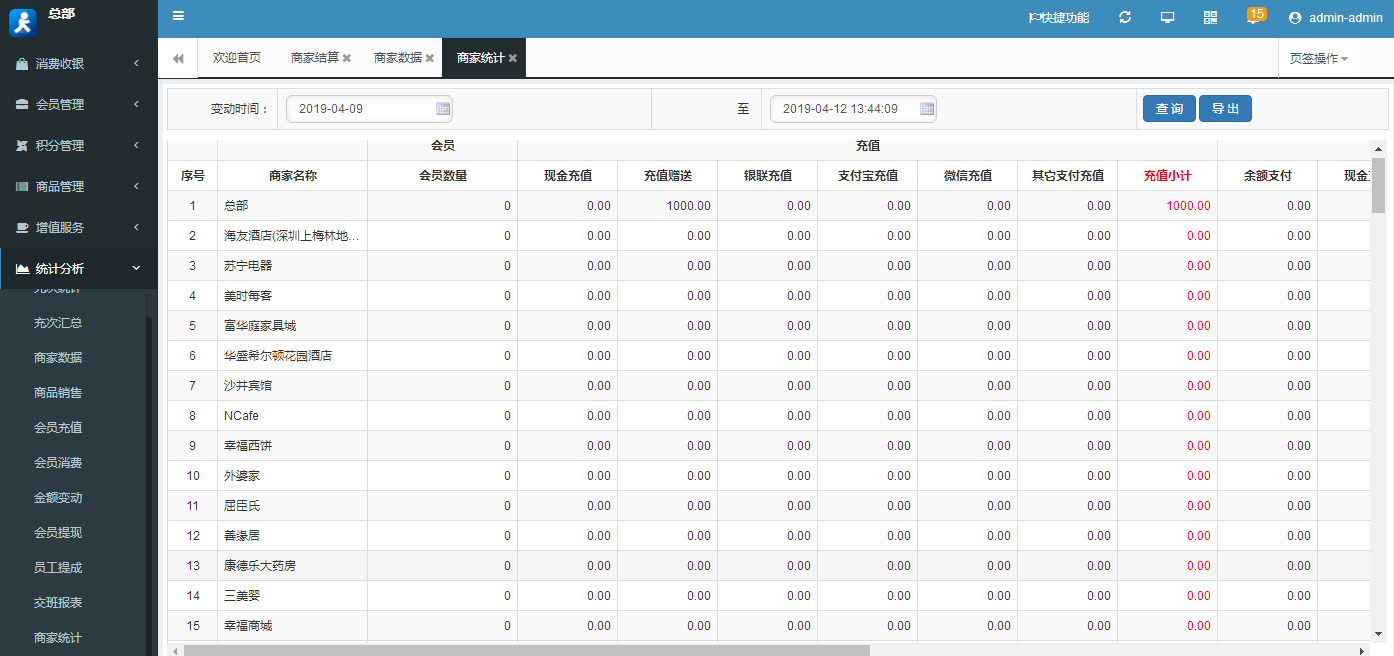
Task: Close the 商家数据 tab
Action: [x=430, y=59]
